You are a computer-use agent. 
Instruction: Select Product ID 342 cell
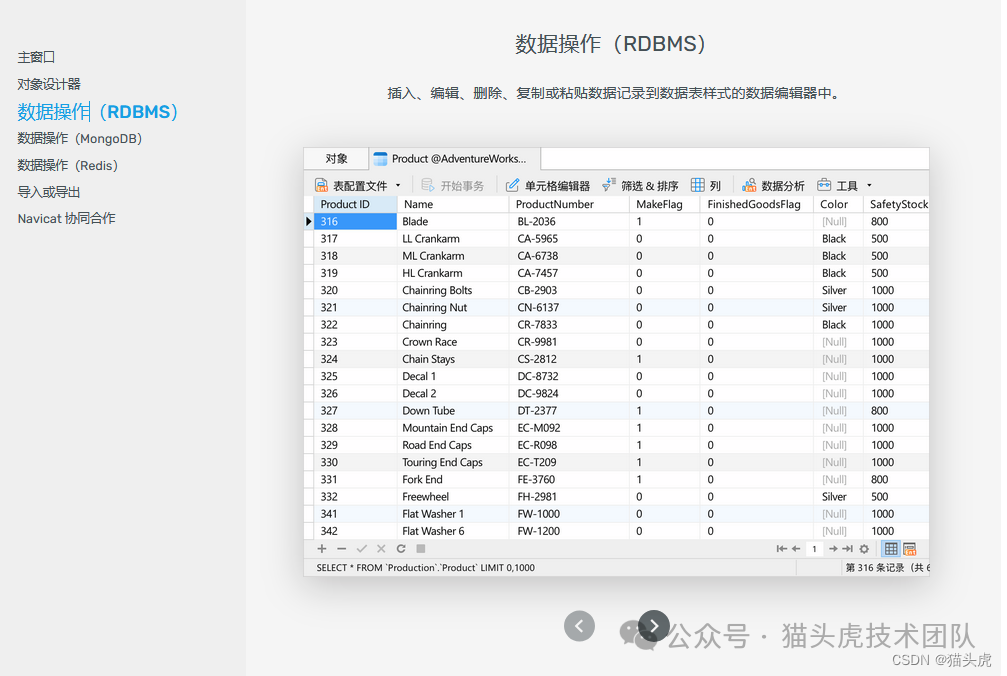click(355, 532)
